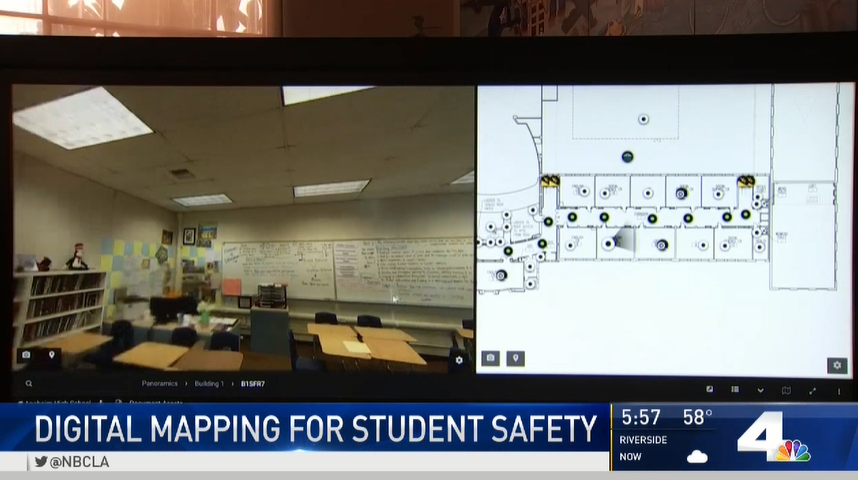Click location pin in floor plan panel

point(515,358)
